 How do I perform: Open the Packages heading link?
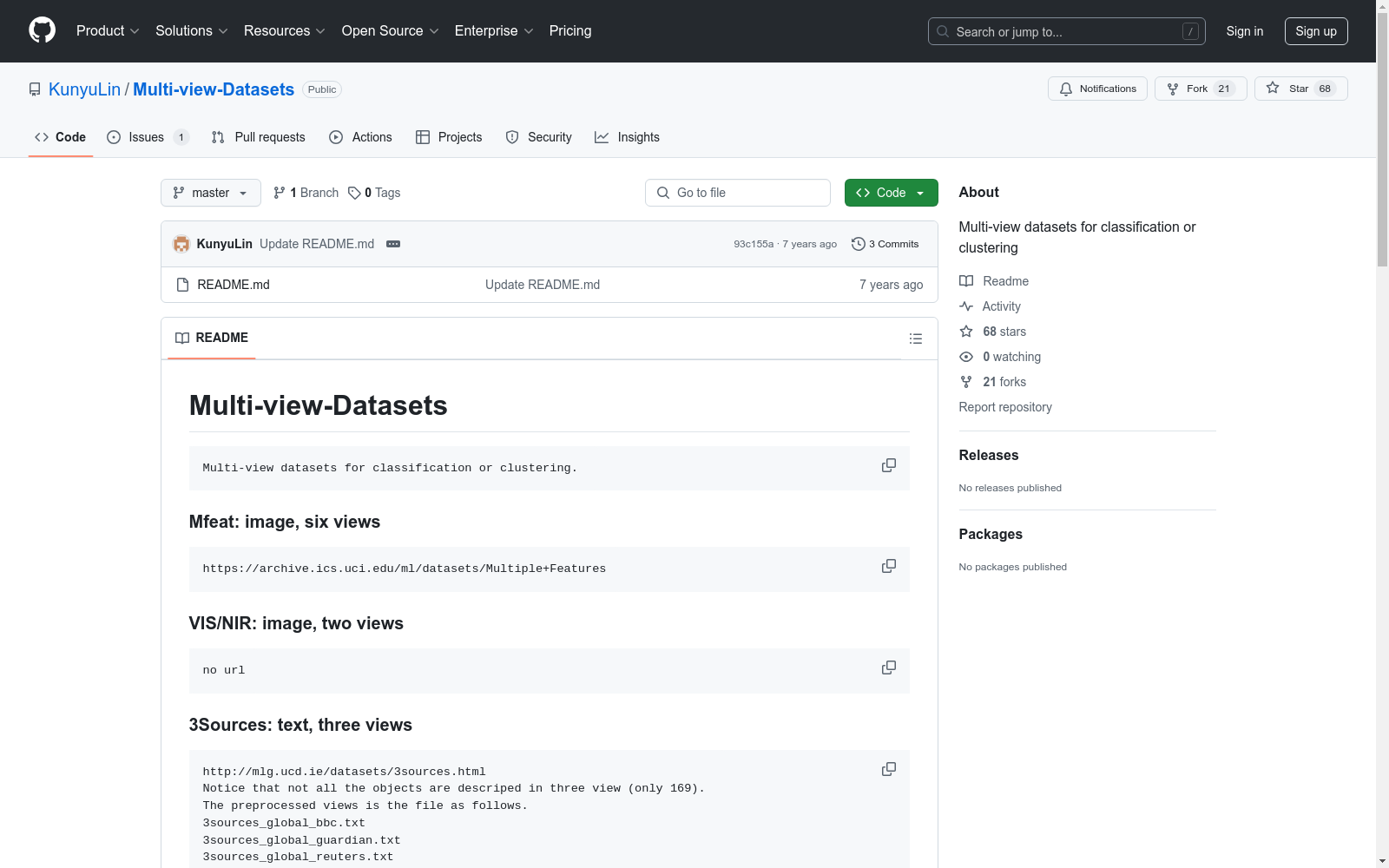(991, 534)
